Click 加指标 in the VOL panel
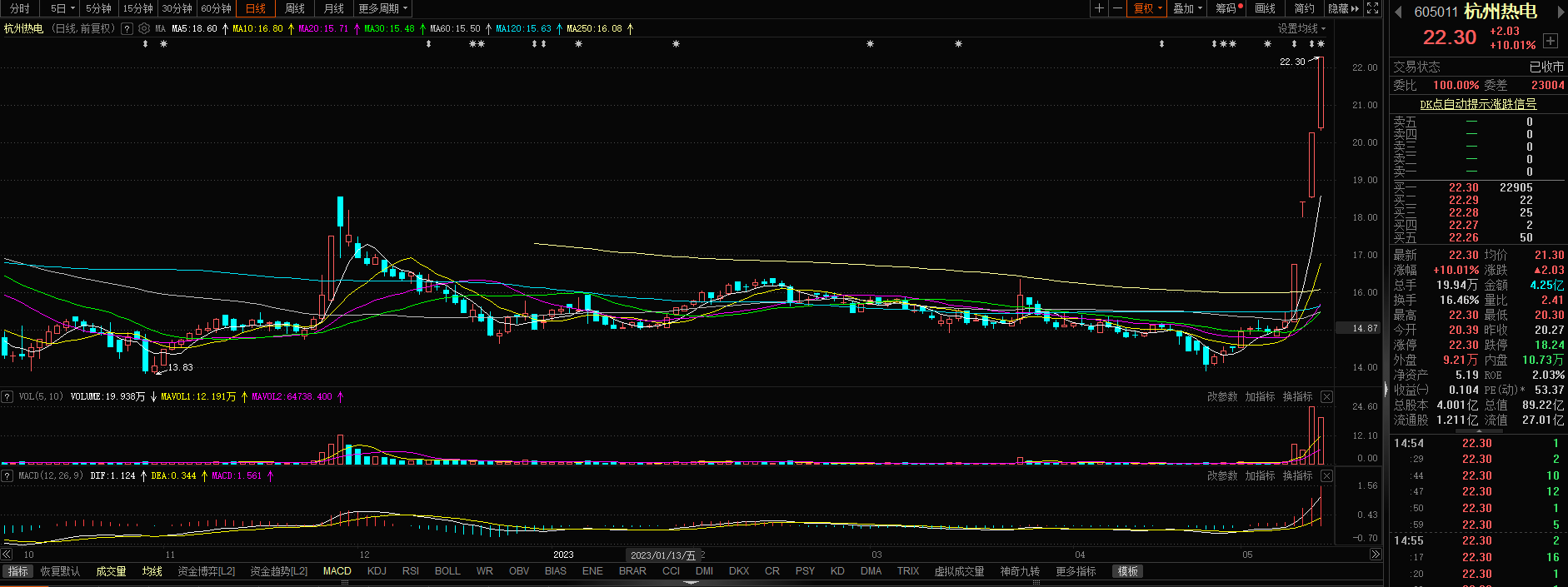This screenshot has height=587, width=1568. coord(1260,396)
